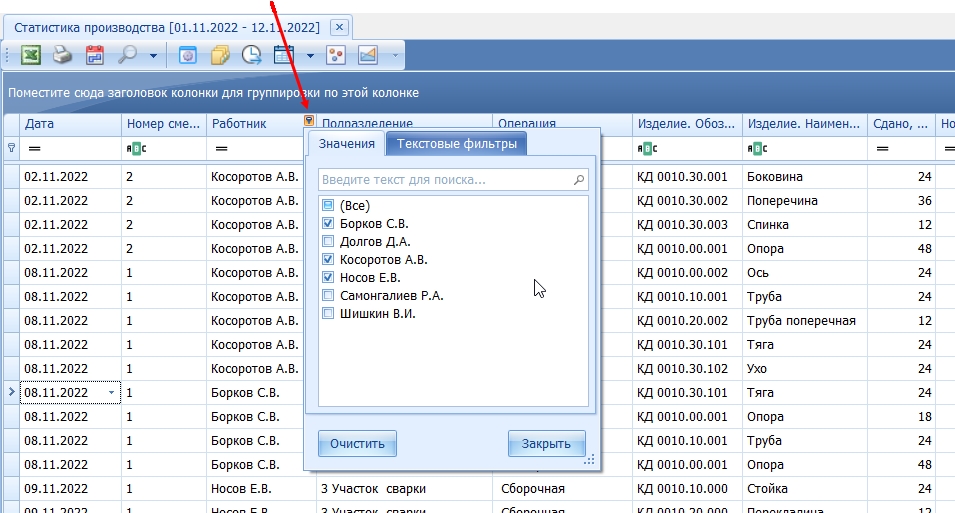The height and width of the screenshot is (513, 955).
Task: Click the Очистить button
Action: tap(358, 444)
